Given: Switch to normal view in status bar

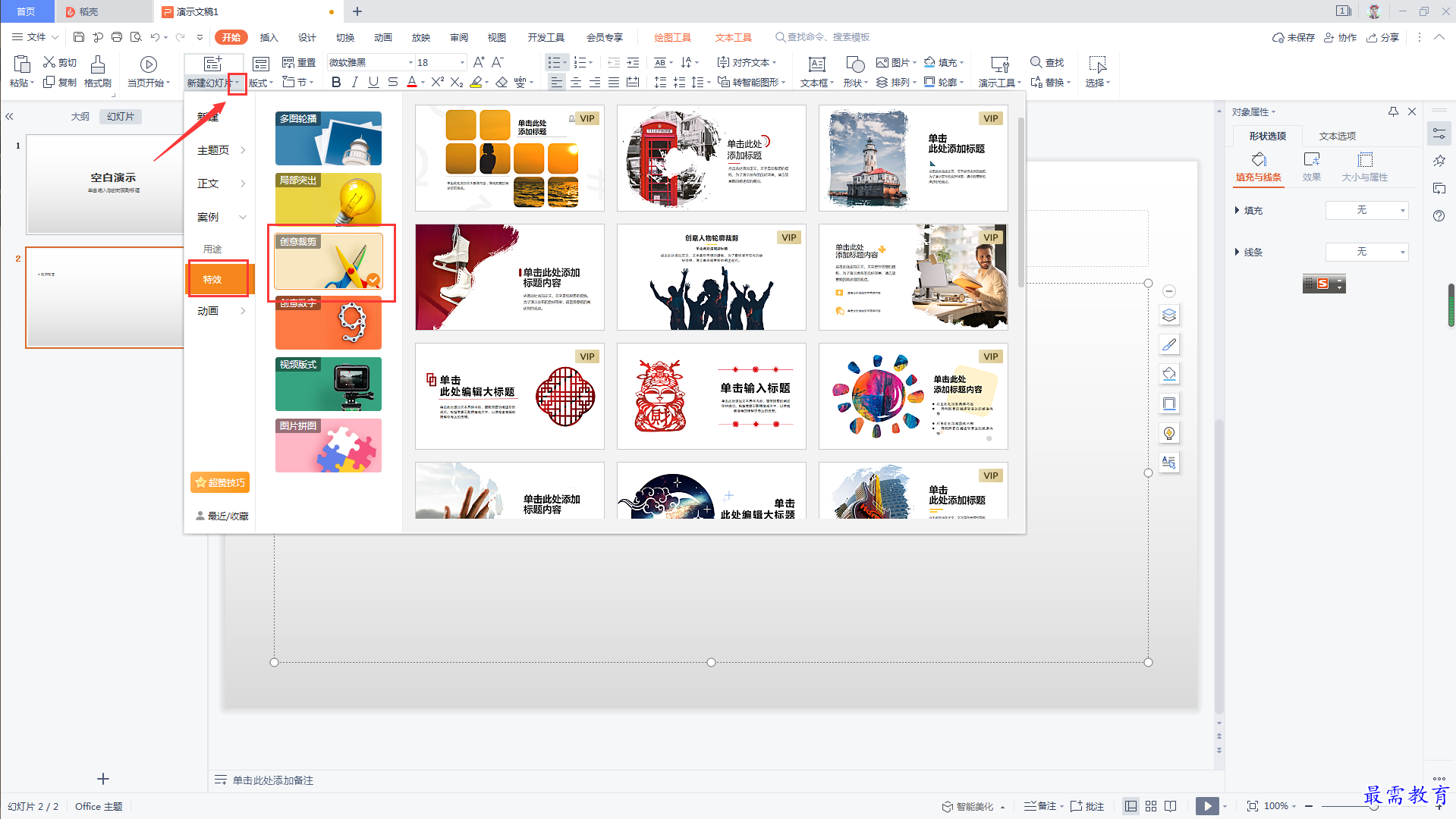Looking at the screenshot, I should (x=1131, y=806).
